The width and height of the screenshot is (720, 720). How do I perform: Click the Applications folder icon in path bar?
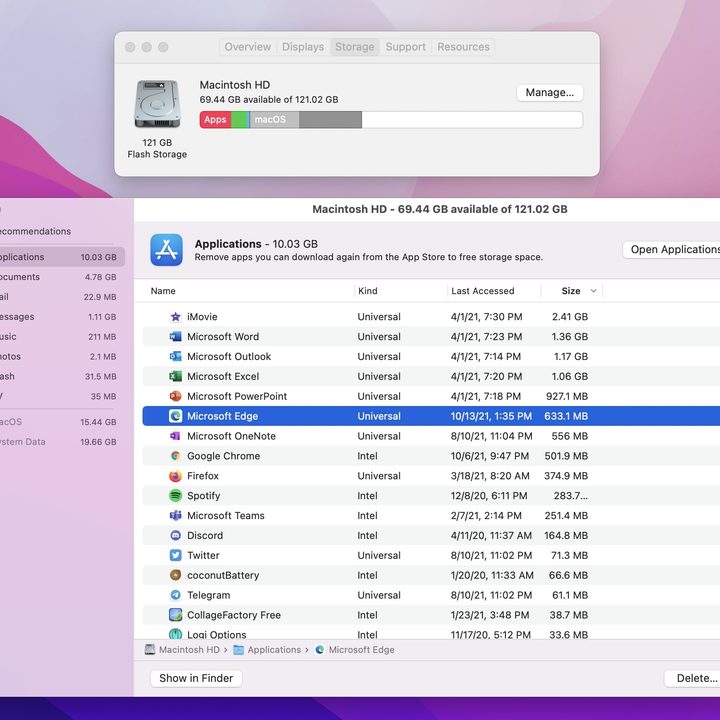pyautogui.click(x=238, y=650)
